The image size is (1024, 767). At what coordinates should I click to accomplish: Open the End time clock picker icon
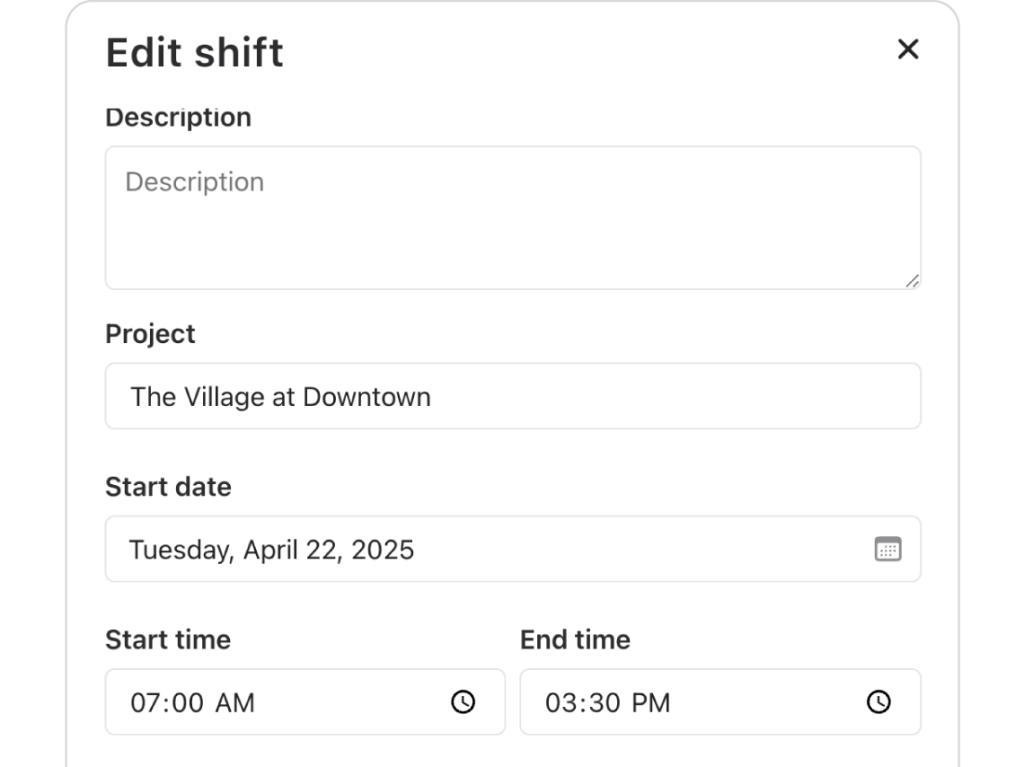click(878, 702)
